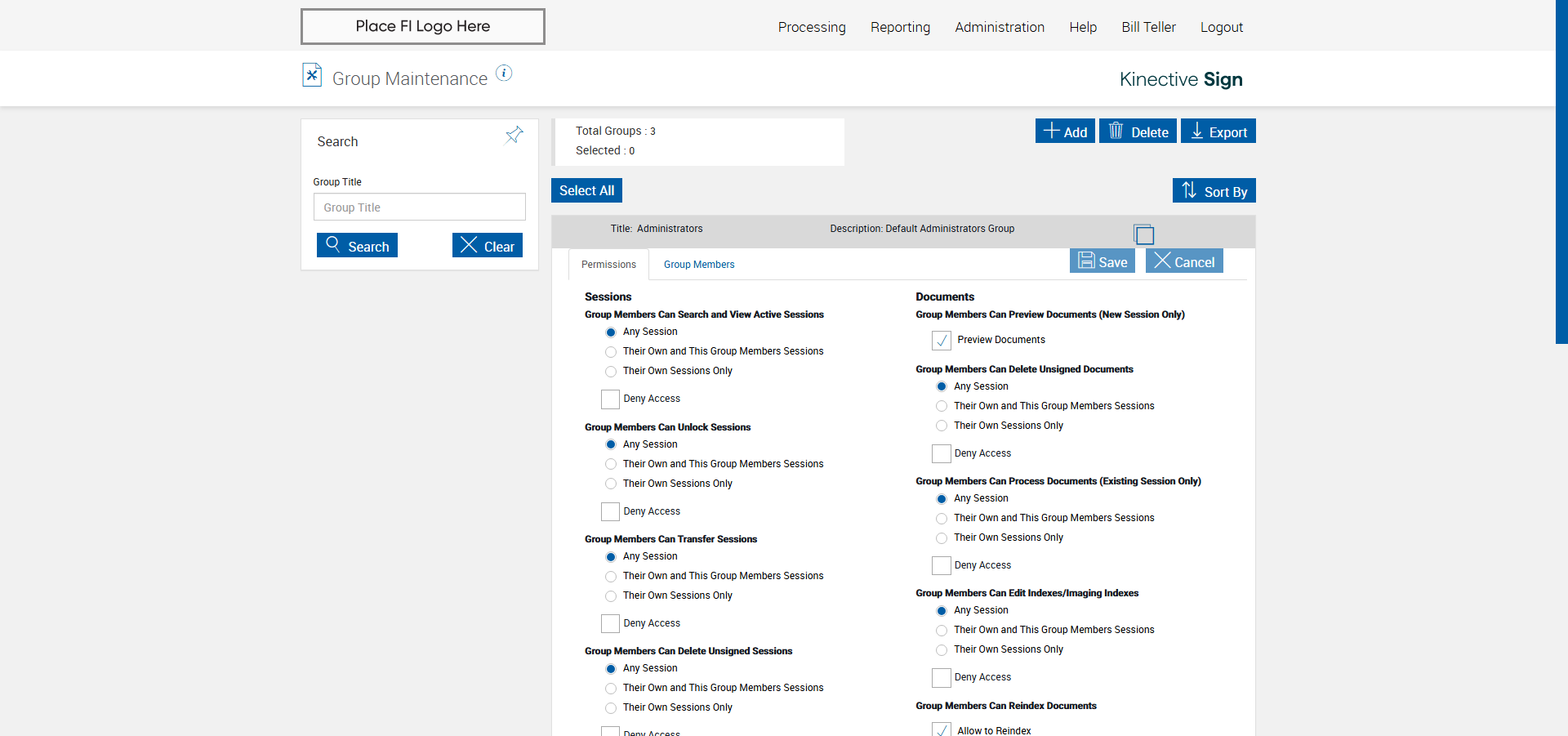Open the Processing menu
This screenshot has height=736, width=1568.
[x=812, y=27]
